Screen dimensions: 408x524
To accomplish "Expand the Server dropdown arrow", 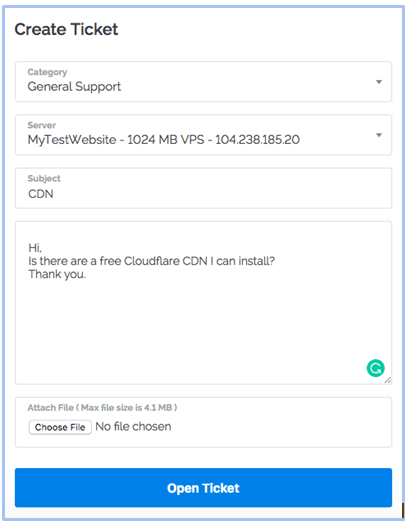I will point(379,135).
